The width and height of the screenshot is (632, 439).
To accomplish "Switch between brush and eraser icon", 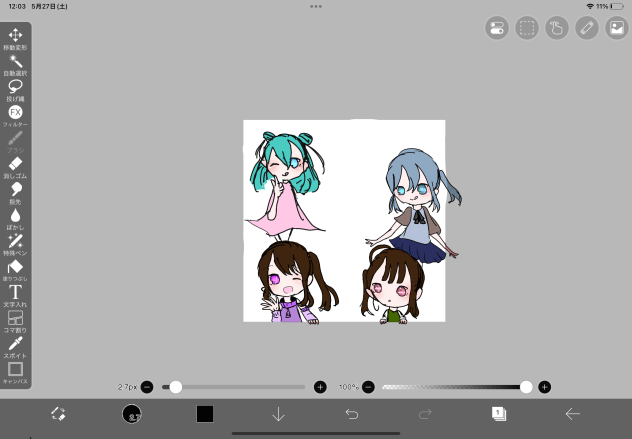I will (x=58, y=414).
